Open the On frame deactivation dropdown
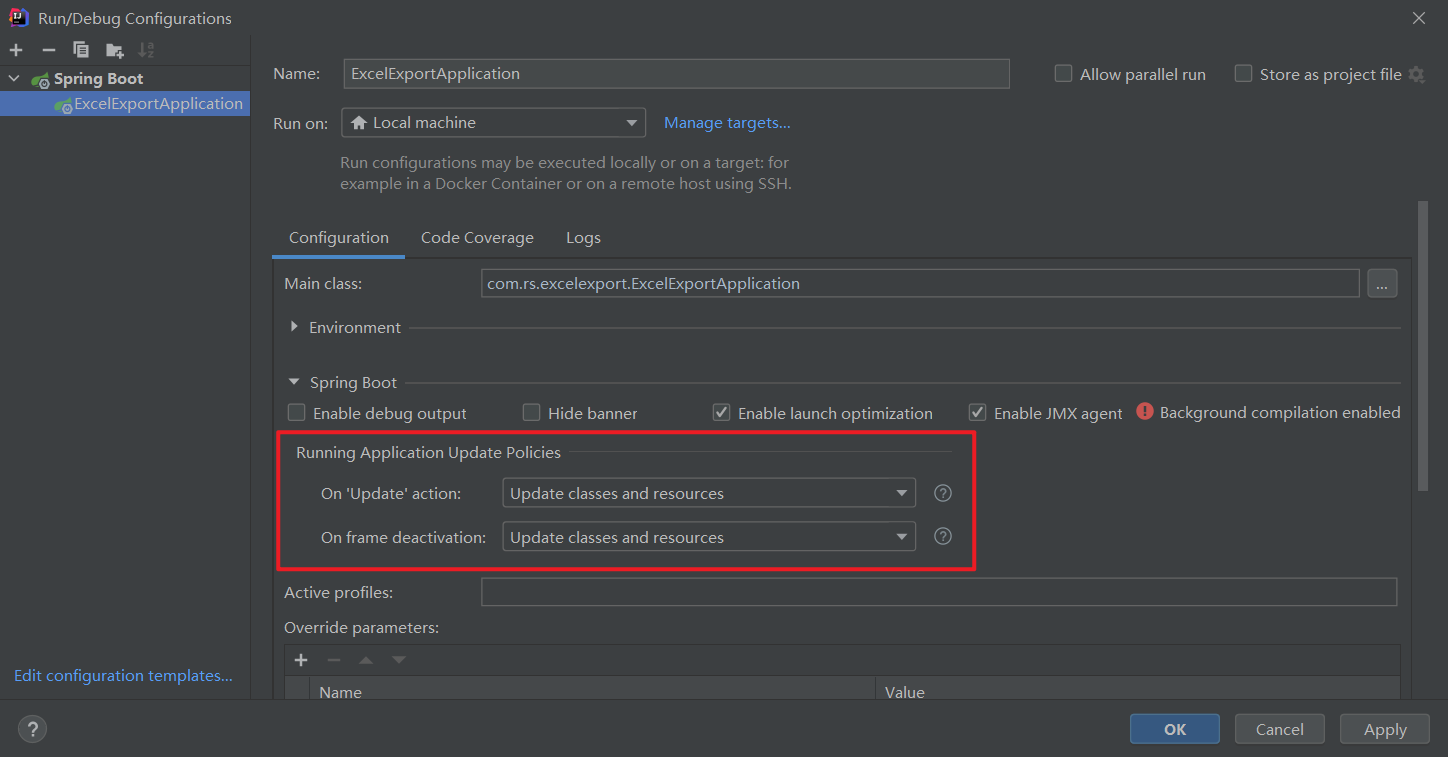Screen dimensions: 1448x757 point(709,537)
